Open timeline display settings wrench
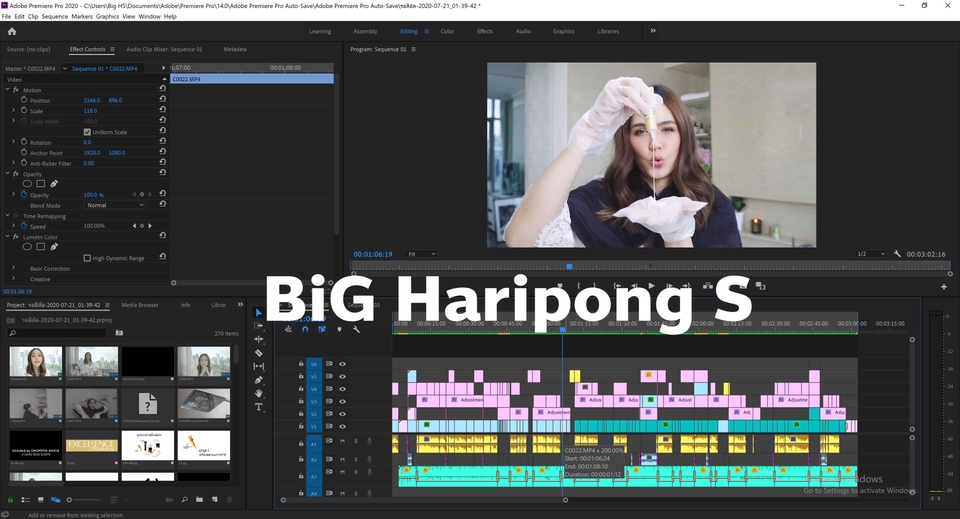The width and height of the screenshot is (960, 519). click(x=356, y=329)
